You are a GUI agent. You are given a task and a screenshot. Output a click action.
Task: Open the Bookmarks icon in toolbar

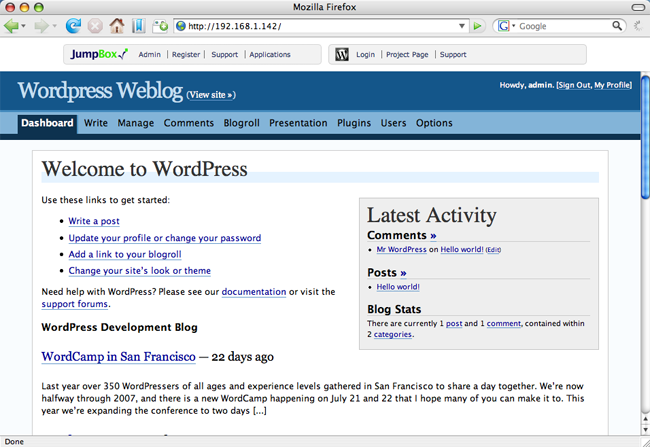[x=138, y=26]
